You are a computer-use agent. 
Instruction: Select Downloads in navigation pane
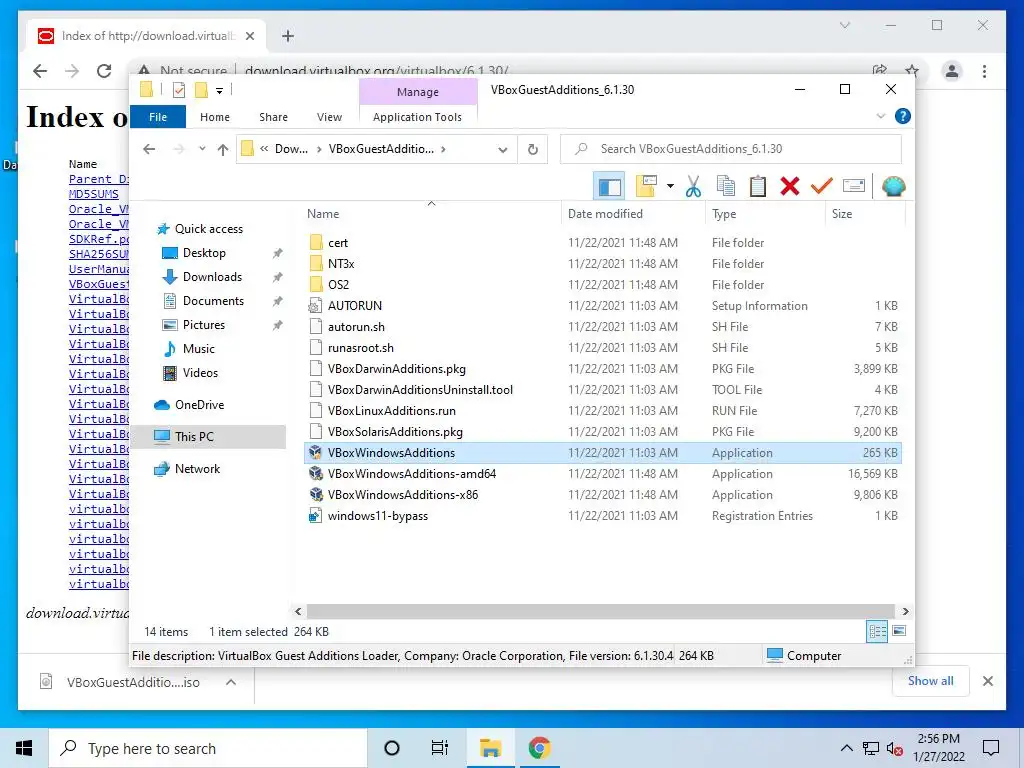(212, 277)
